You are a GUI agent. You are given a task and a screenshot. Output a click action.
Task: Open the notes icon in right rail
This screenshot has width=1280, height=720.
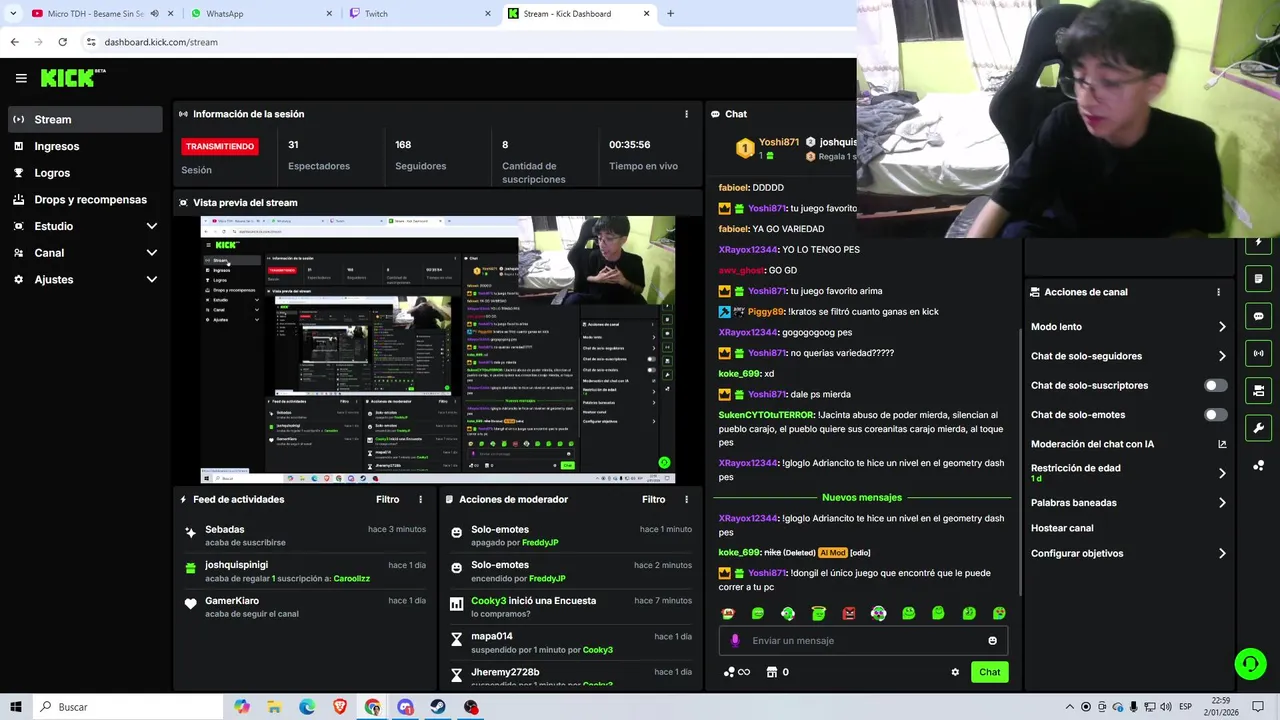(1258, 279)
